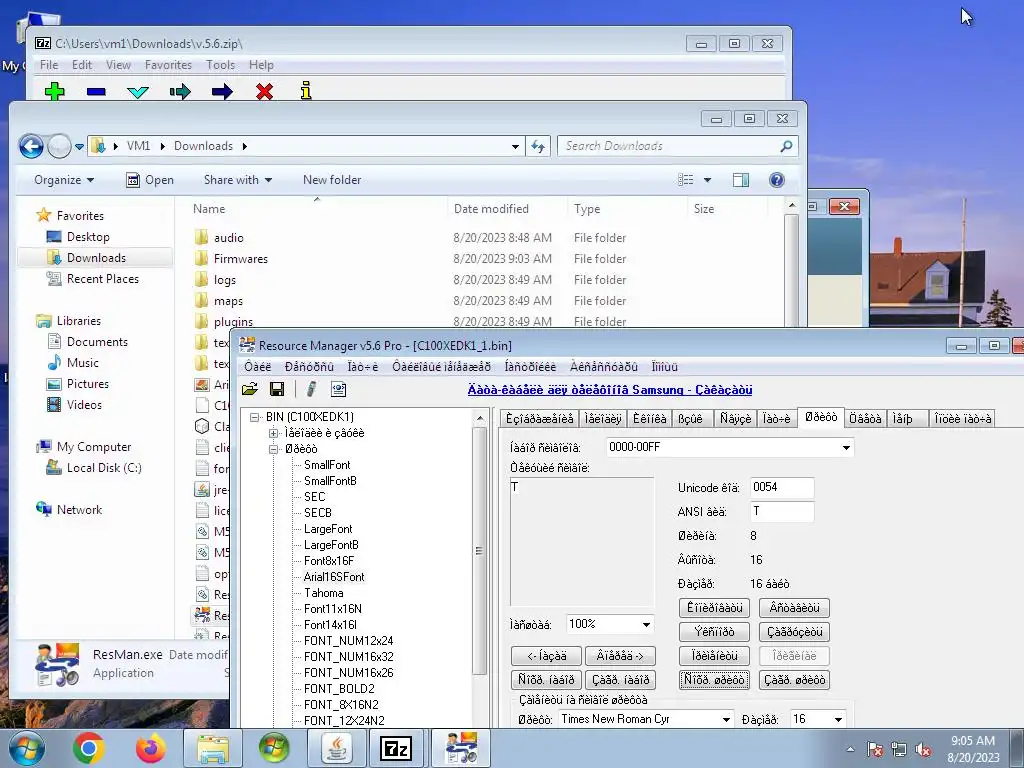Select the last visible tab in Resource Manager
The height and width of the screenshot is (768, 1024).
(963, 418)
